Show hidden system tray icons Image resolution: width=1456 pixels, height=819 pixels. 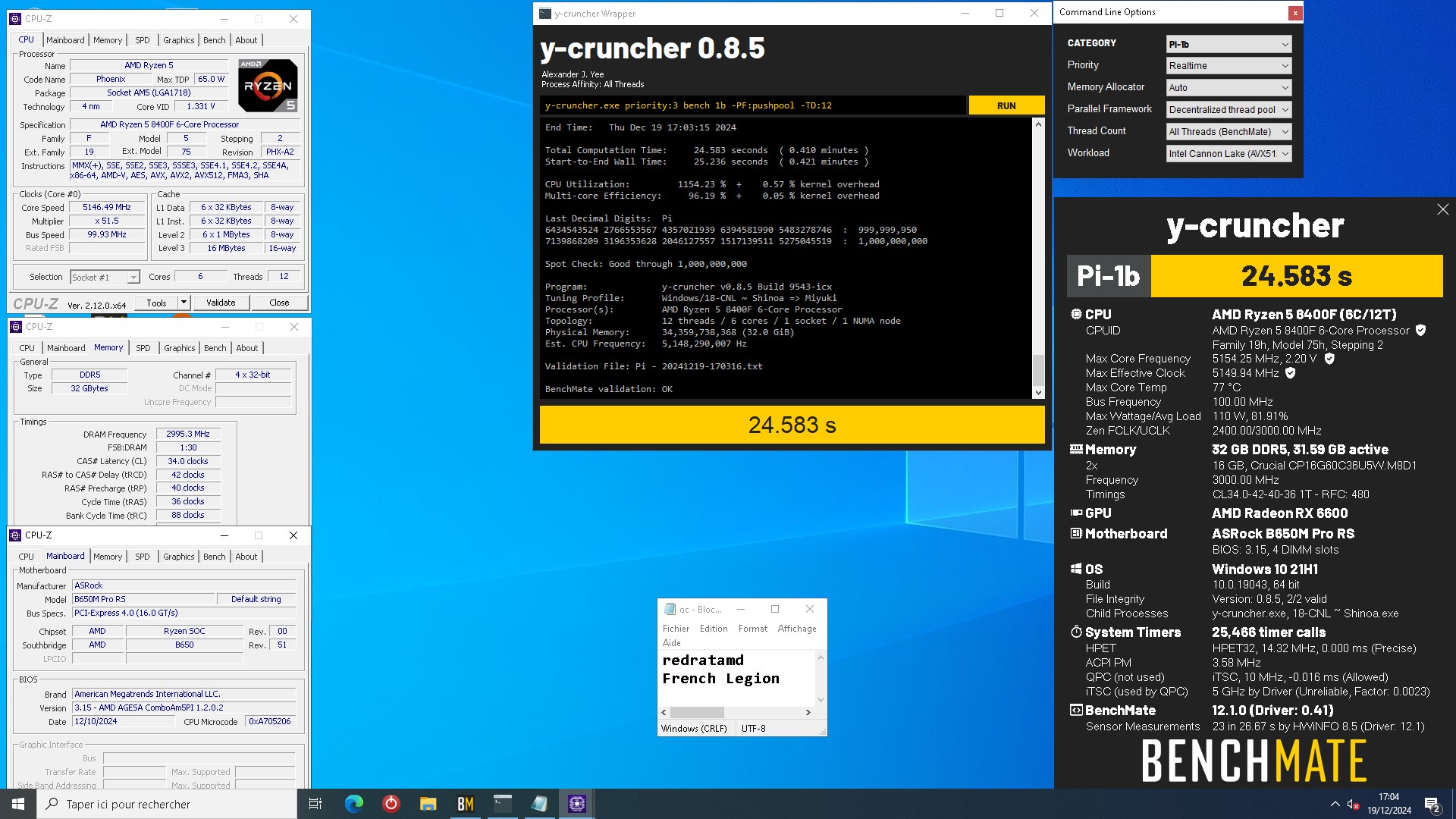(x=1335, y=804)
